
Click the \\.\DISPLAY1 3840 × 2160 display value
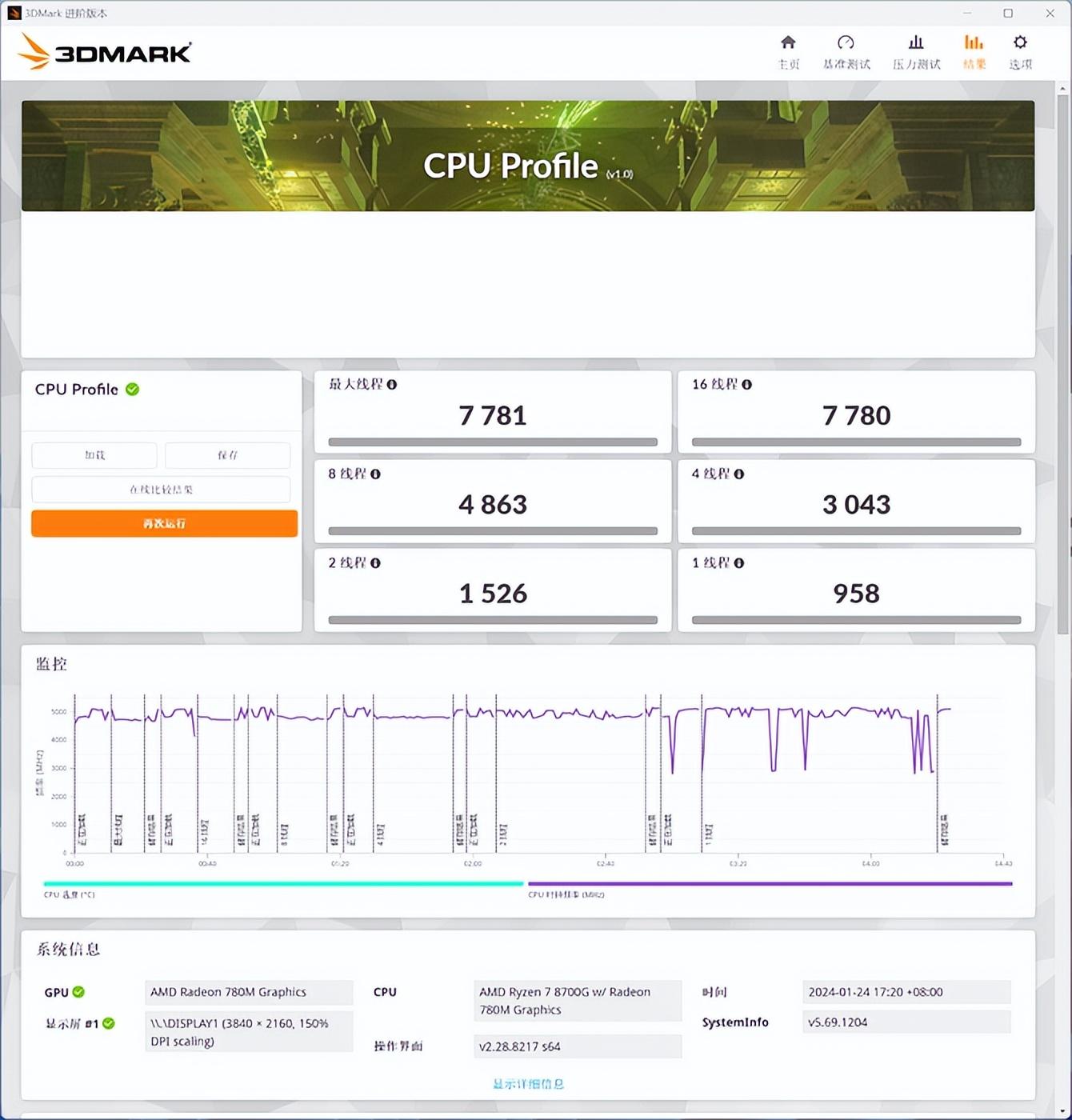(x=249, y=1032)
